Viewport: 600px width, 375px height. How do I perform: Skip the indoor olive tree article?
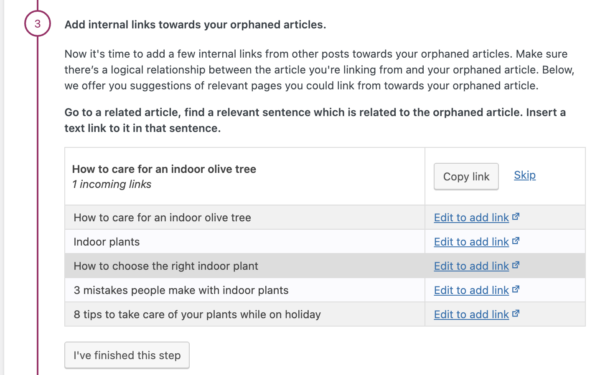pyautogui.click(x=524, y=175)
